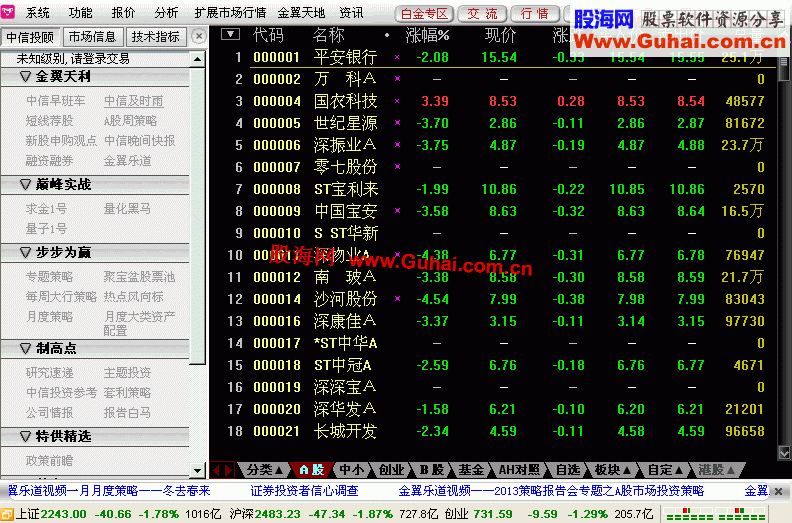Open 中信及时雨 link
This screenshot has height=523, width=792.
point(133,101)
